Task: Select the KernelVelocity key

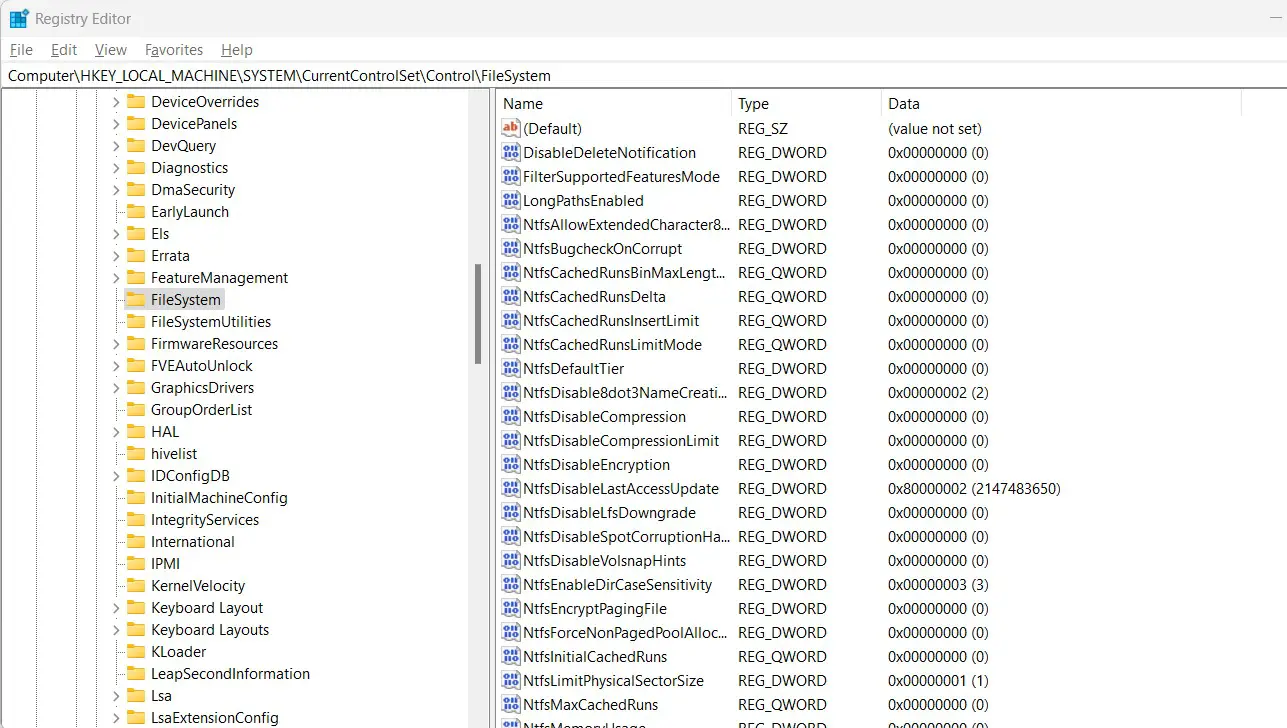Action: [198, 586]
